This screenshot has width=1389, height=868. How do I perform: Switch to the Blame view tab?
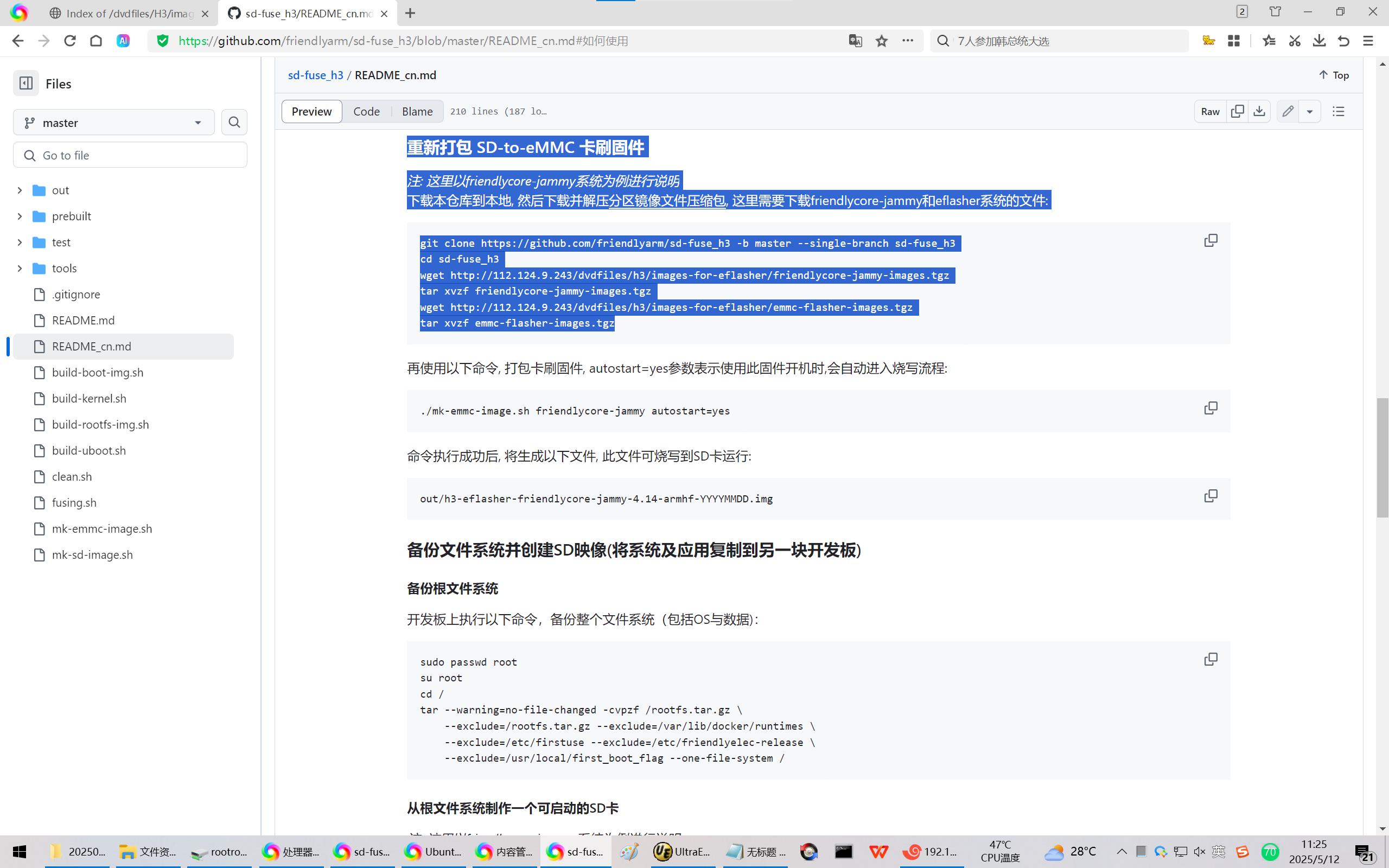pos(417,111)
